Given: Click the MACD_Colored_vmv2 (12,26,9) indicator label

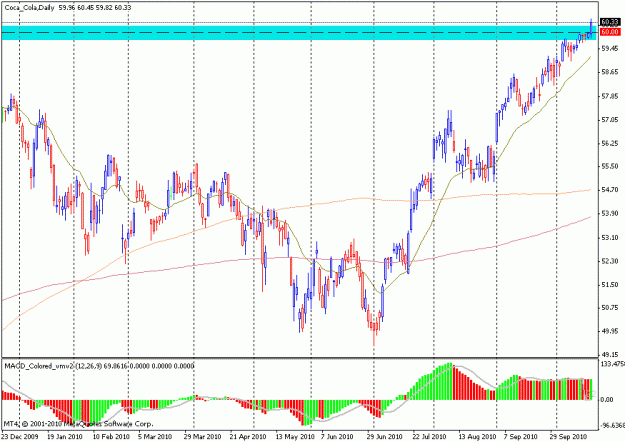Looking at the screenshot, I should click(53, 366).
